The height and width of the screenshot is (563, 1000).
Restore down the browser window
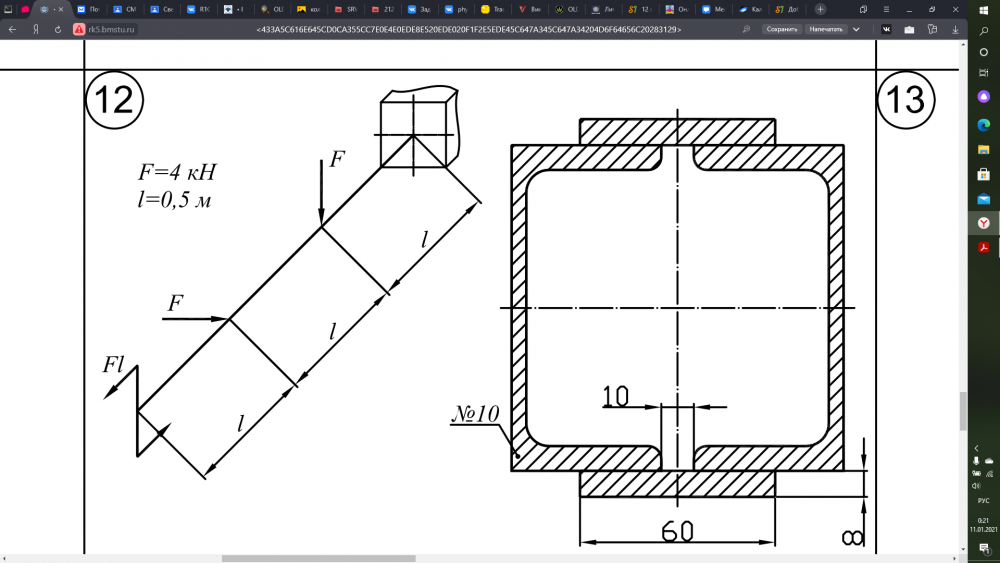tap(932, 10)
